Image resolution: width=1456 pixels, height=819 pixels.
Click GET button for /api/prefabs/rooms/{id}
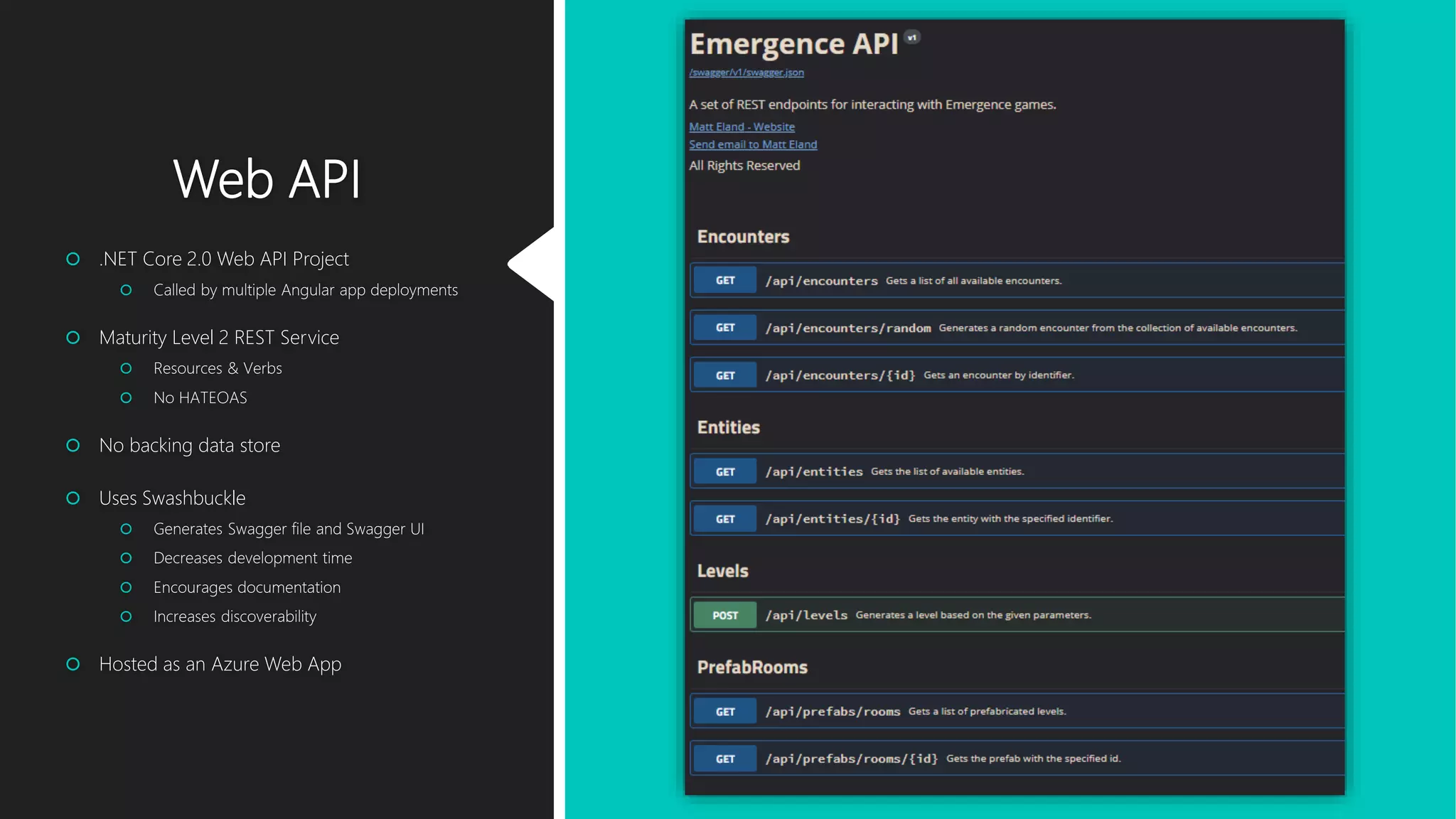click(725, 759)
